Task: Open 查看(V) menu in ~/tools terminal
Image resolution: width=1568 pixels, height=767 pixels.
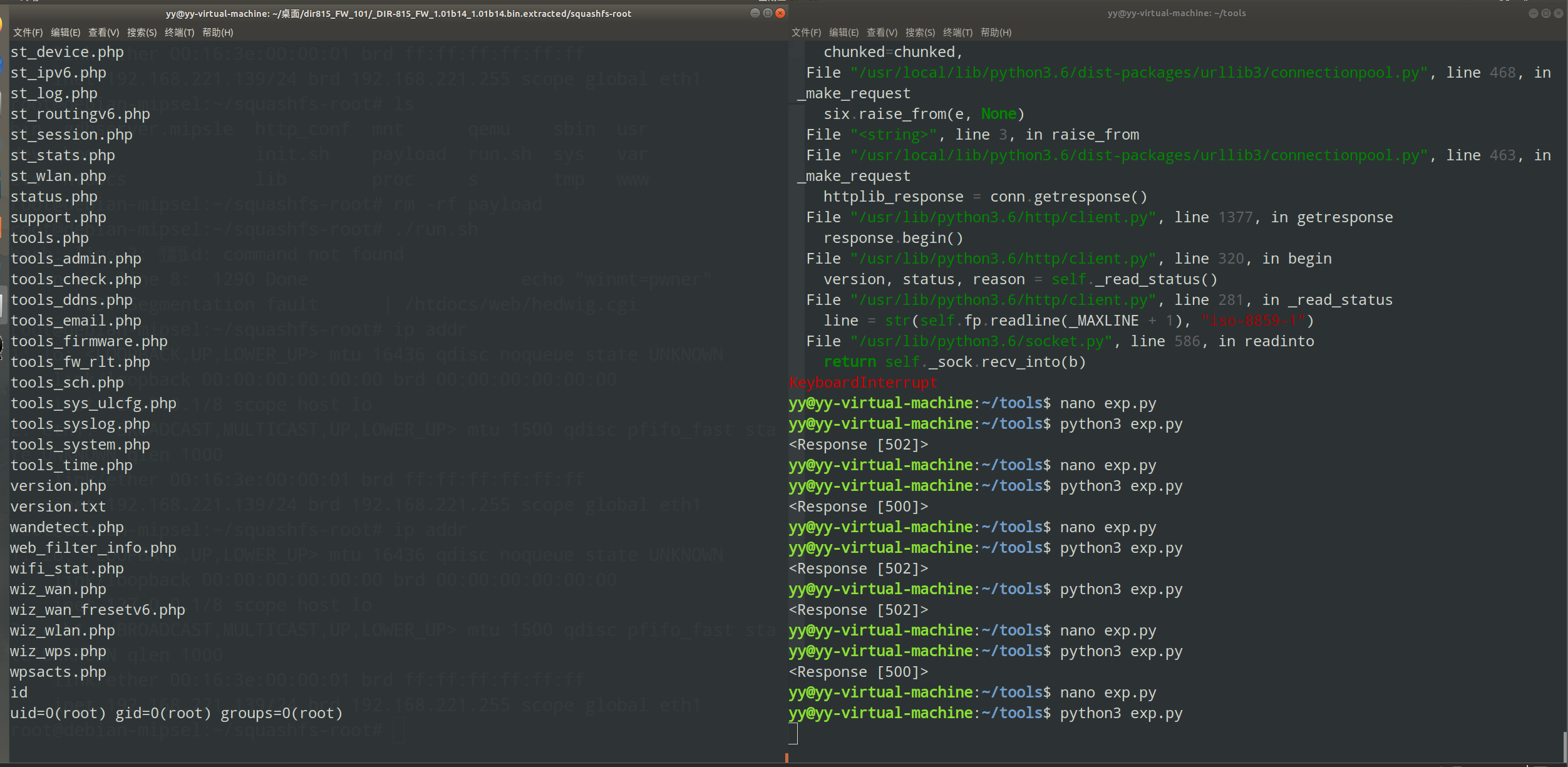Action: coord(882,33)
